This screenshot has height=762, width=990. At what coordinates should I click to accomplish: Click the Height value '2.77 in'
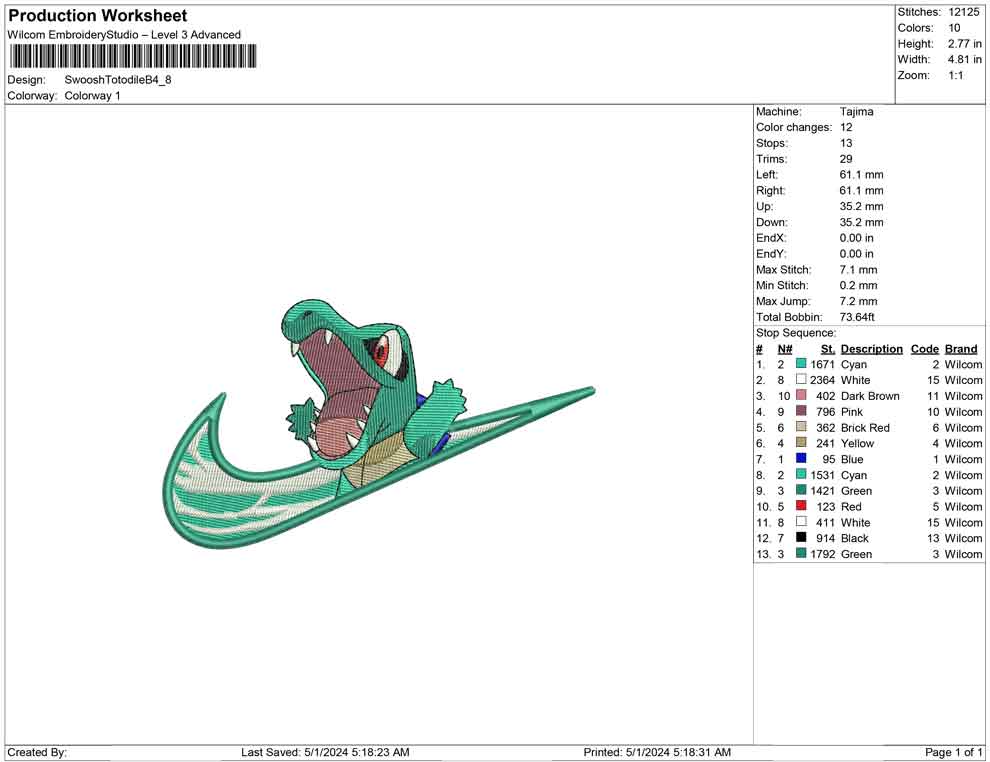964,44
